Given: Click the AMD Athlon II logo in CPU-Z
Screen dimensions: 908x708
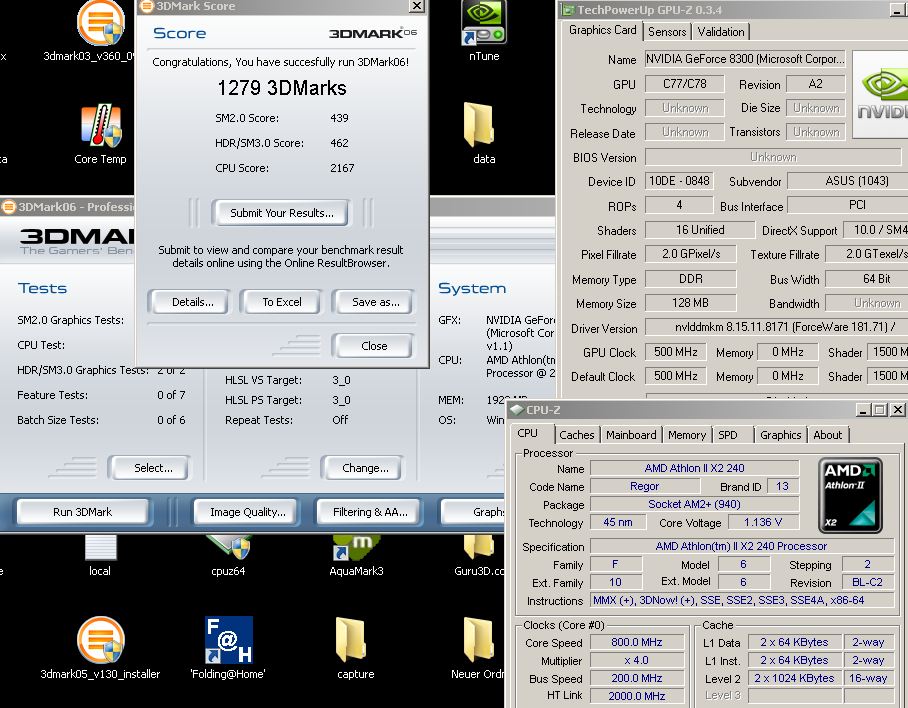Looking at the screenshot, I should pyautogui.click(x=850, y=496).
